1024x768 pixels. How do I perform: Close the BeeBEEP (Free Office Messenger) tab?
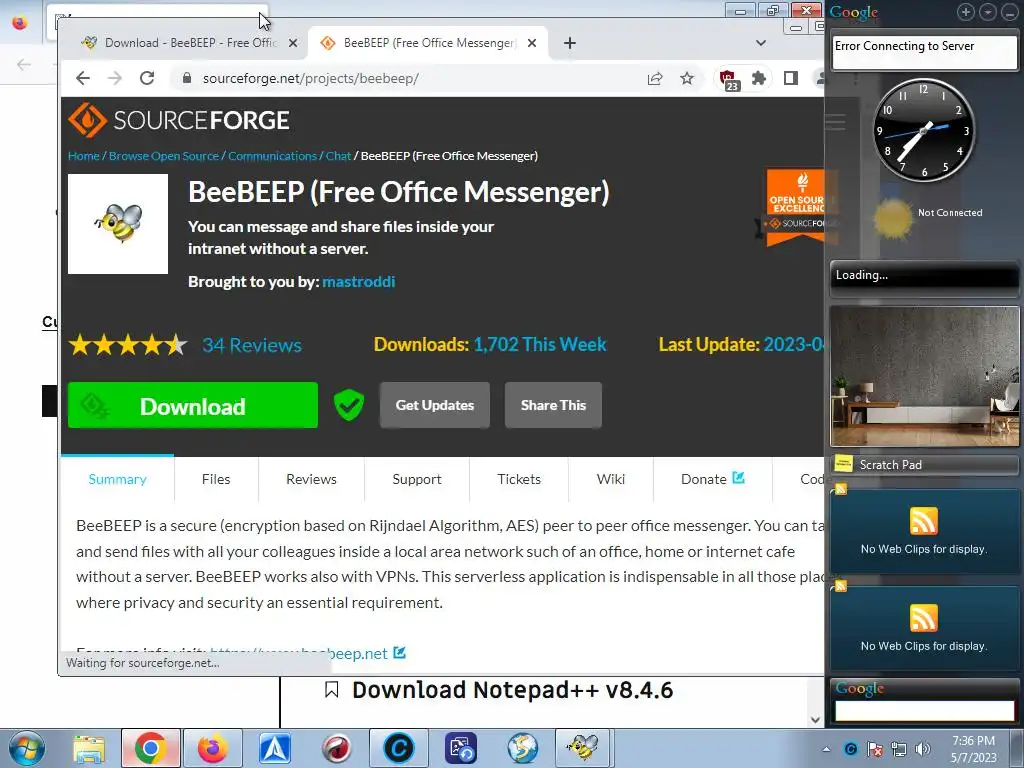[532, 43]
